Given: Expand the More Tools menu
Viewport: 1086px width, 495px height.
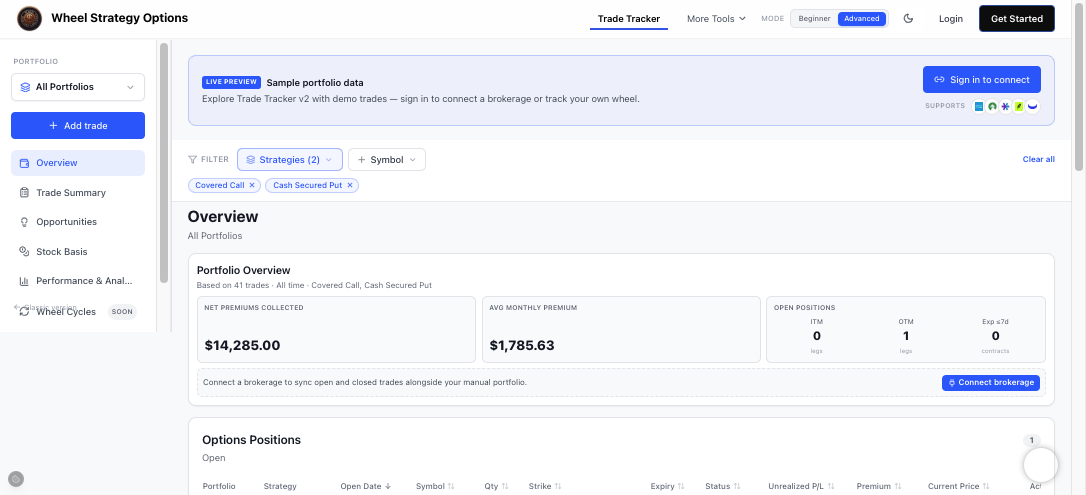Looking at the screenshot, I should [716, 19].
